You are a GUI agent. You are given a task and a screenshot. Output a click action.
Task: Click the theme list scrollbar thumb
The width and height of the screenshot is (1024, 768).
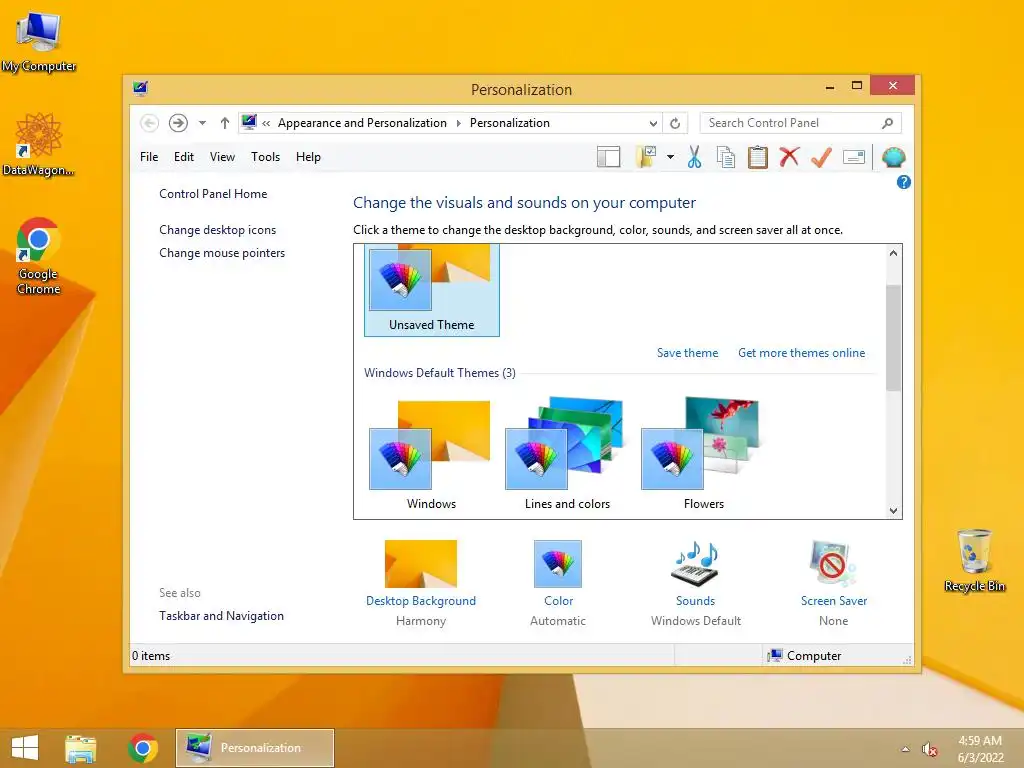tap(893, 338)
